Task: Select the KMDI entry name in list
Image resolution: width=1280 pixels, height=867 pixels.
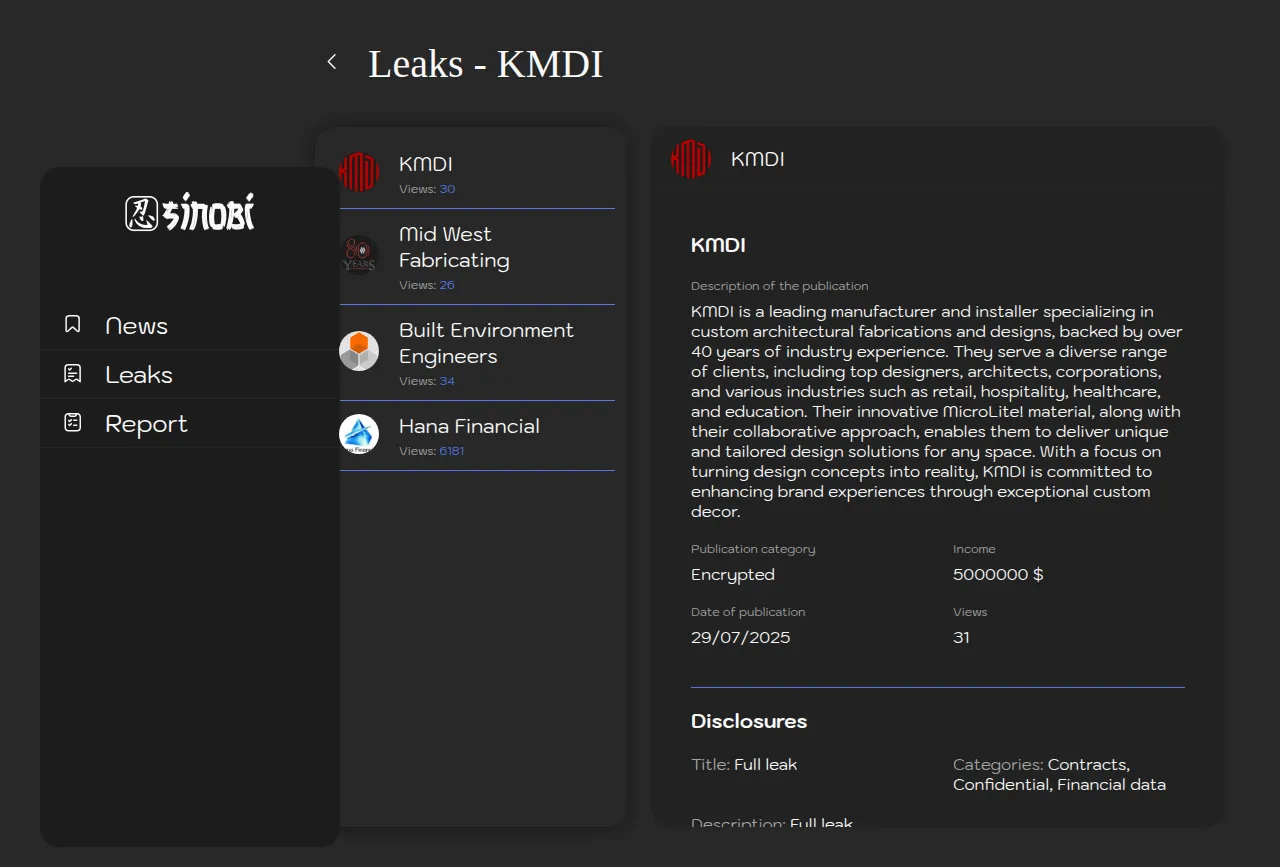Action: pos(426,164)
